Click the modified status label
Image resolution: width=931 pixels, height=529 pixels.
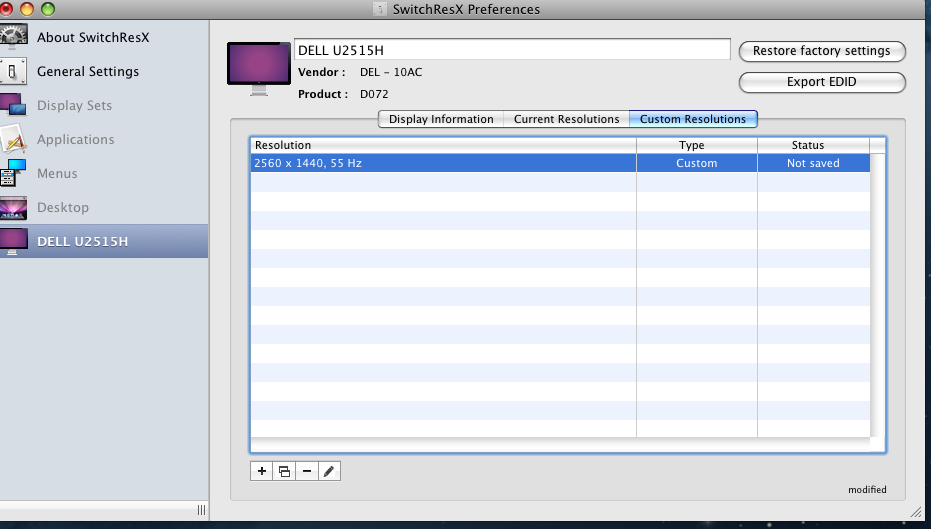[x=867, y=490]
